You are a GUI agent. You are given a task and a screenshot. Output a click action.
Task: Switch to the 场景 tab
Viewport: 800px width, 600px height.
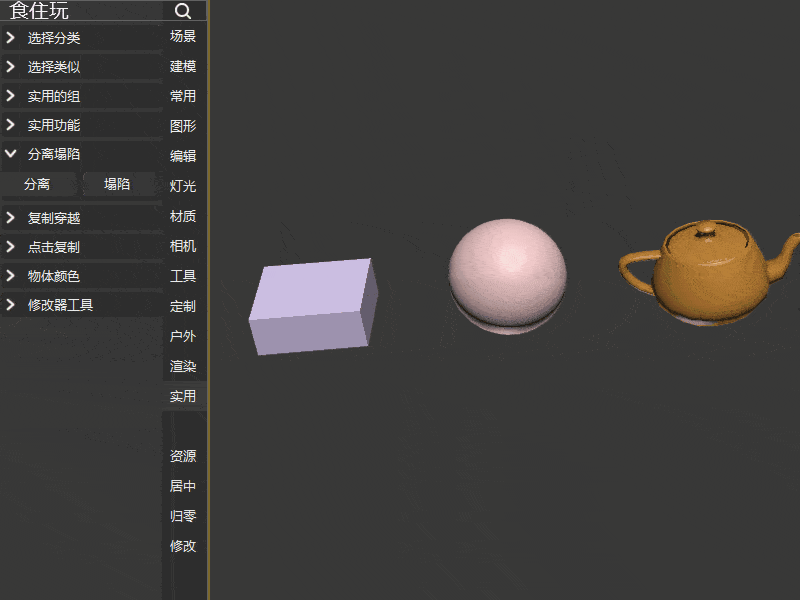tap(183, 36)
